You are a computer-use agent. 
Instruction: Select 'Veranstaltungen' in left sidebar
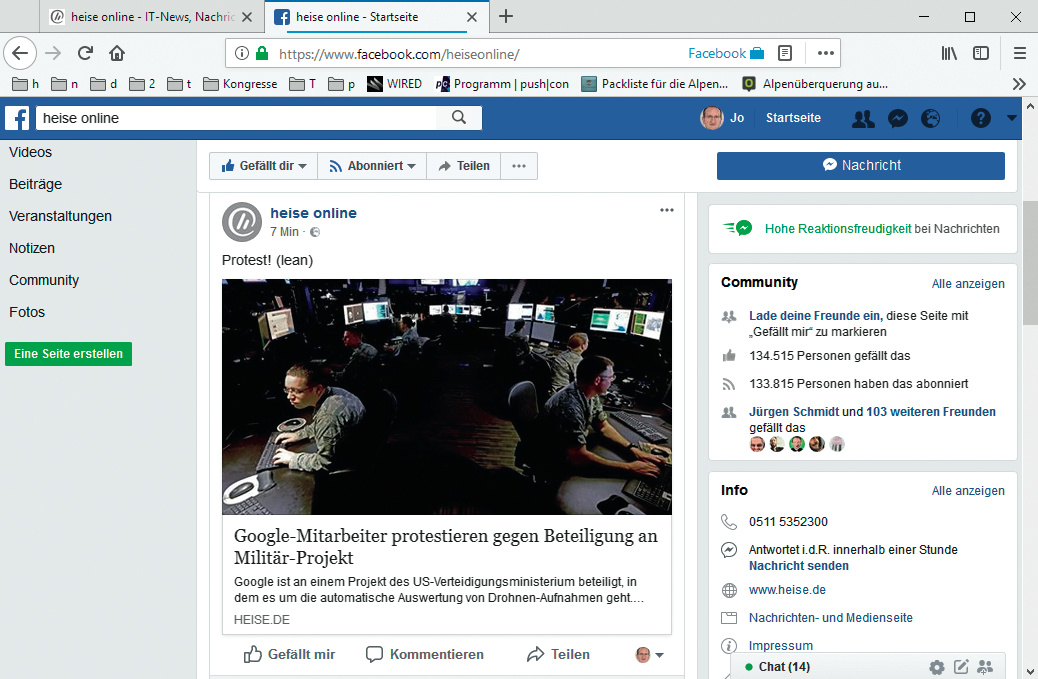pos(60,216)
